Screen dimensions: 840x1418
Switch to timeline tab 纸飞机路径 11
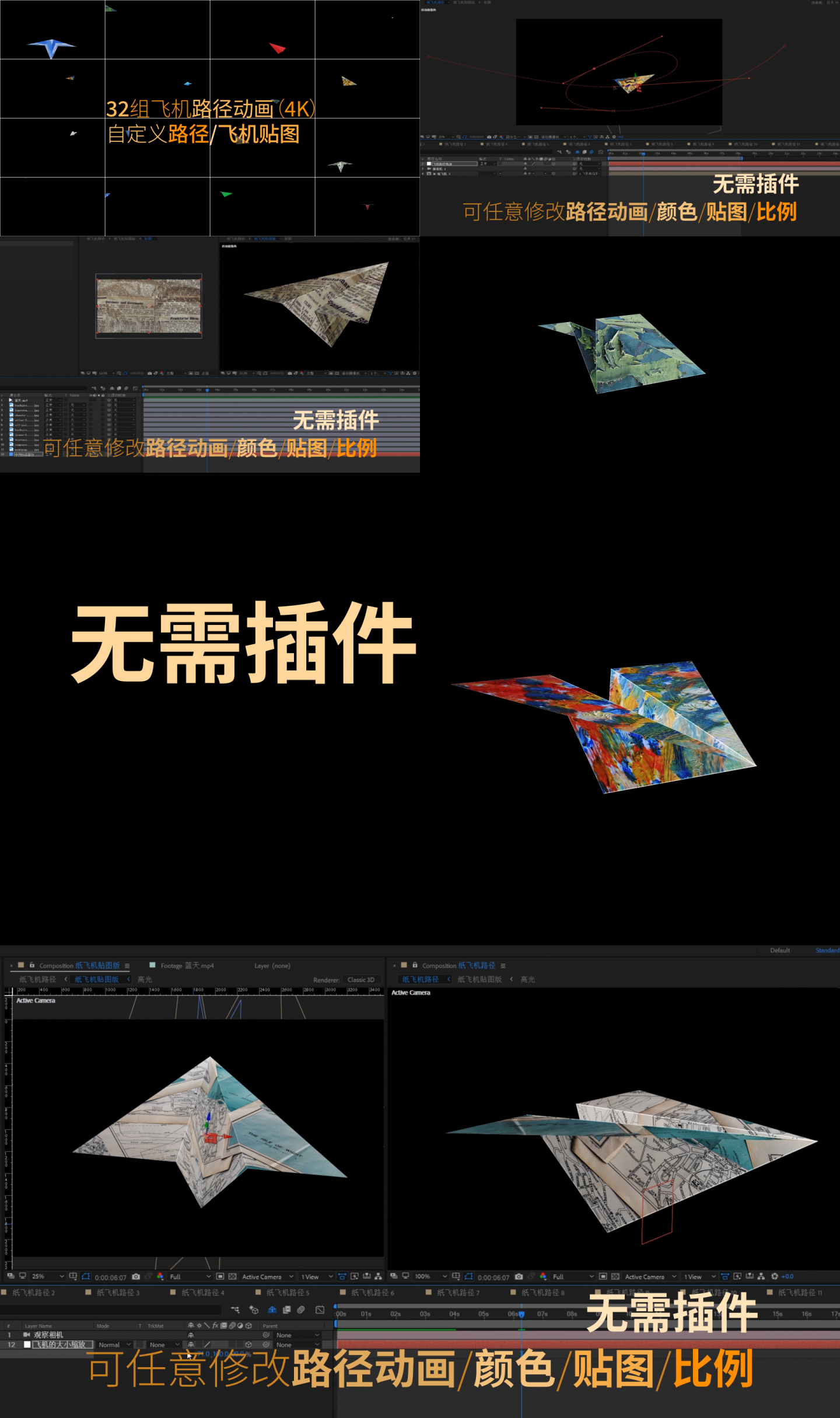pyautogui.click(x=800, y=1293)
